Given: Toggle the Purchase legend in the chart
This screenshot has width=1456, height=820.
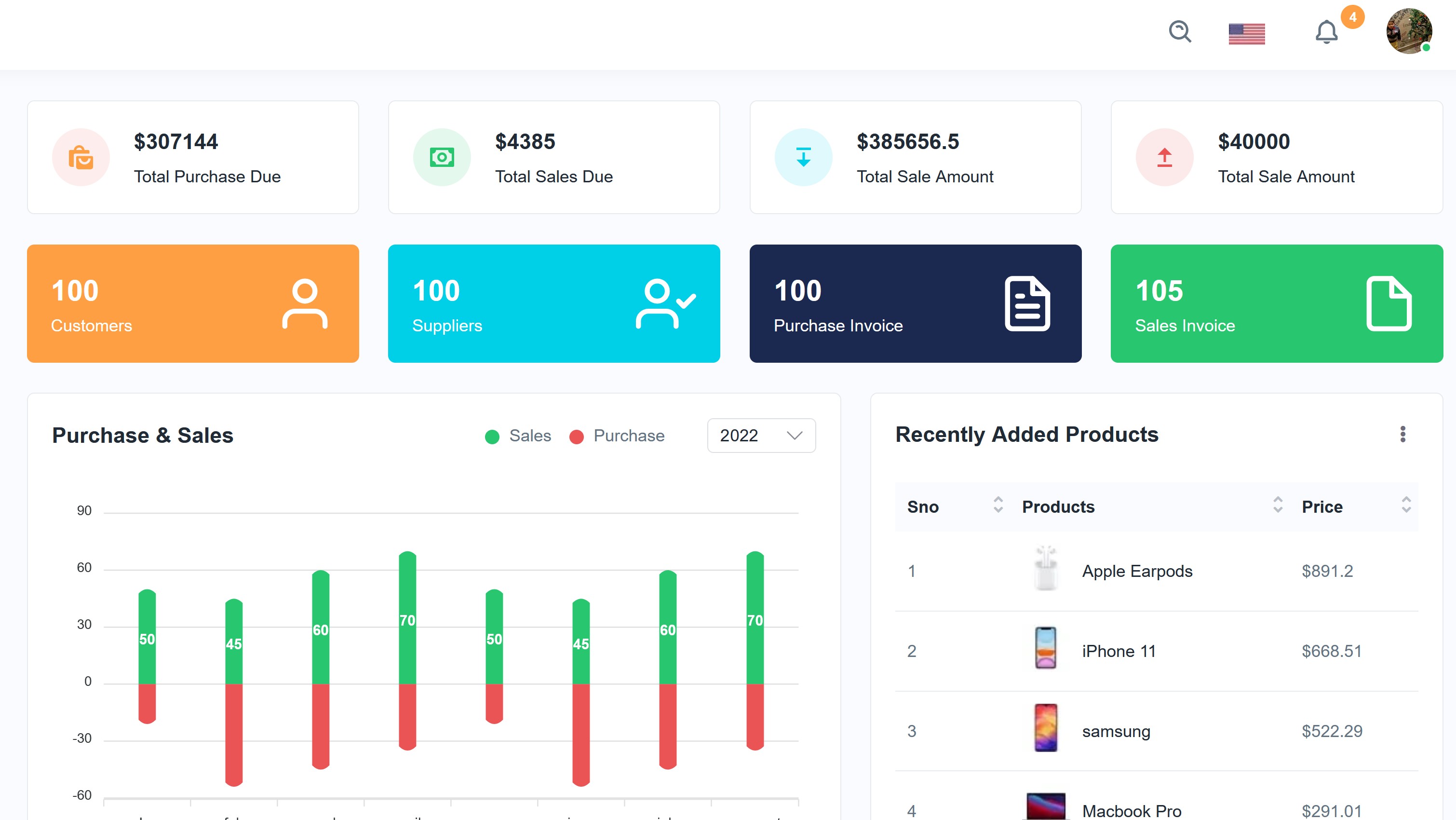Looking at the screenshot, I should coord(617,436).
